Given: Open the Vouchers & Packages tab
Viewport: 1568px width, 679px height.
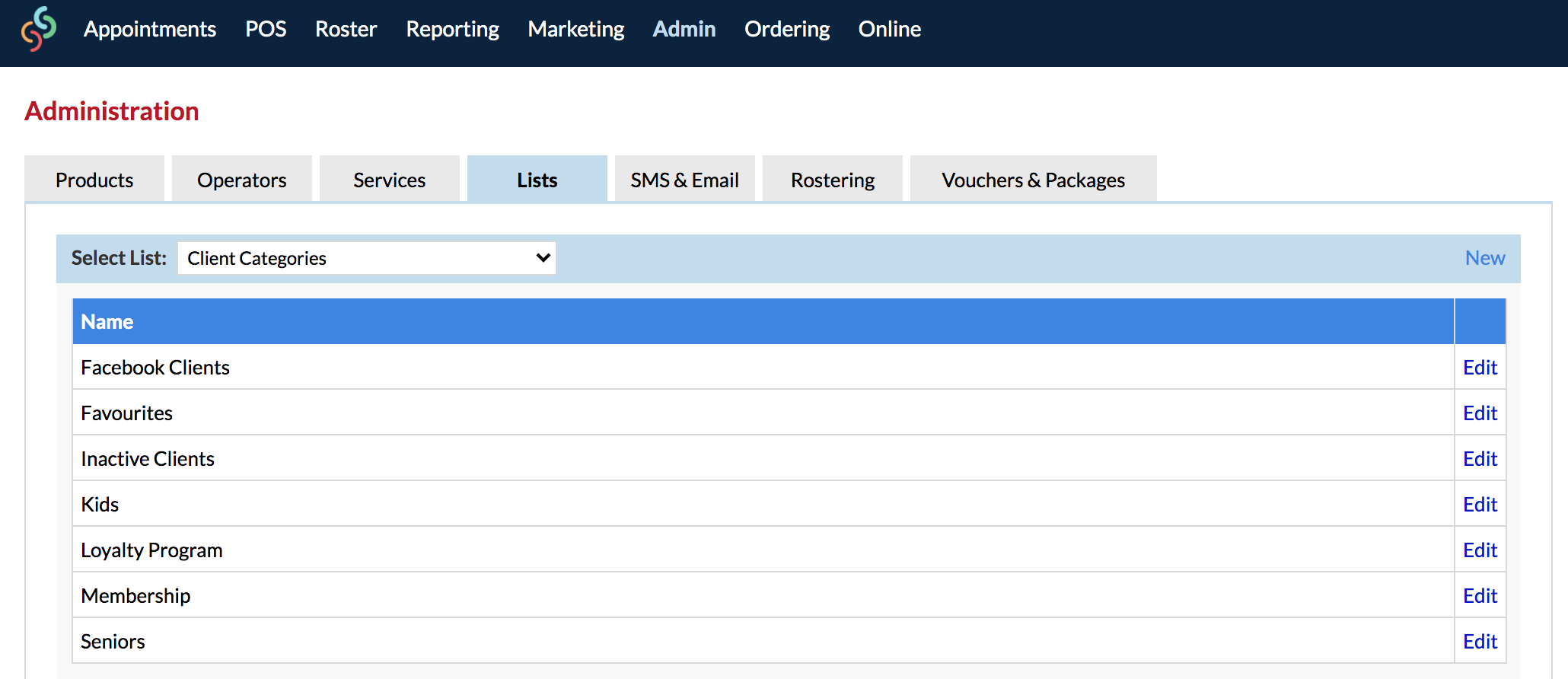Looking at the screenshot, I should (1034, 180).
